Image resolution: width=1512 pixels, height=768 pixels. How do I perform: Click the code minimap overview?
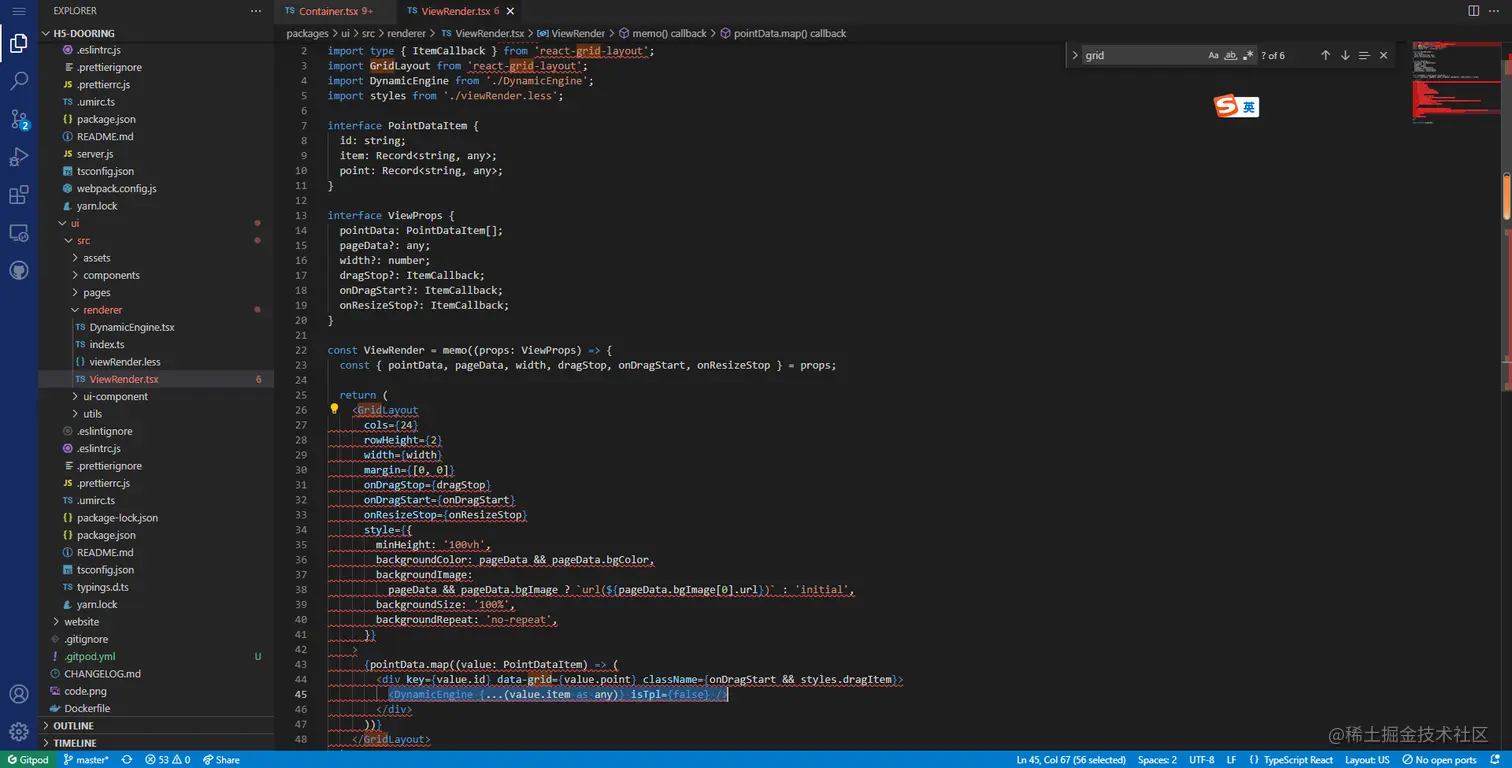click(1455, 83)
